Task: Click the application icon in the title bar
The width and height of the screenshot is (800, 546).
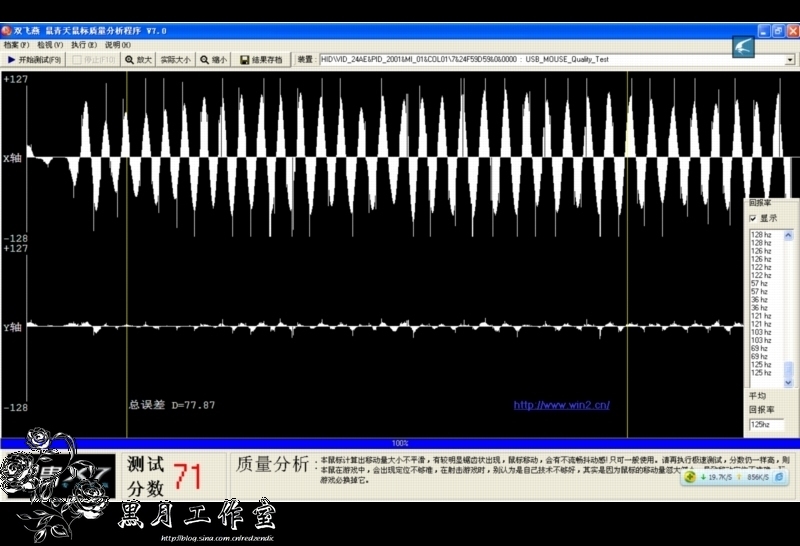Action: [x=7, y=31]
